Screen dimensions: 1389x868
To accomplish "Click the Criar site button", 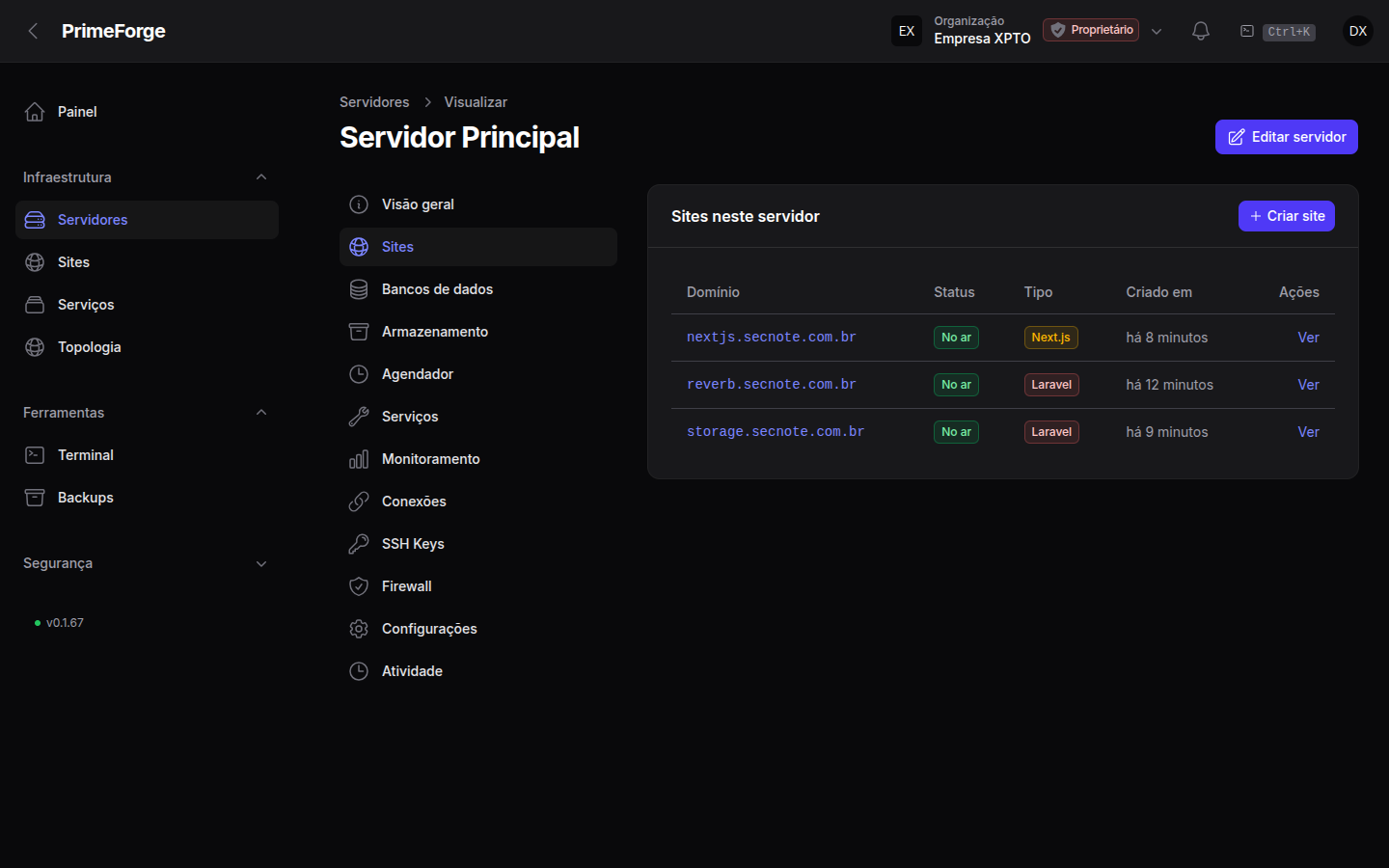I will click(x=1287, y=216).
